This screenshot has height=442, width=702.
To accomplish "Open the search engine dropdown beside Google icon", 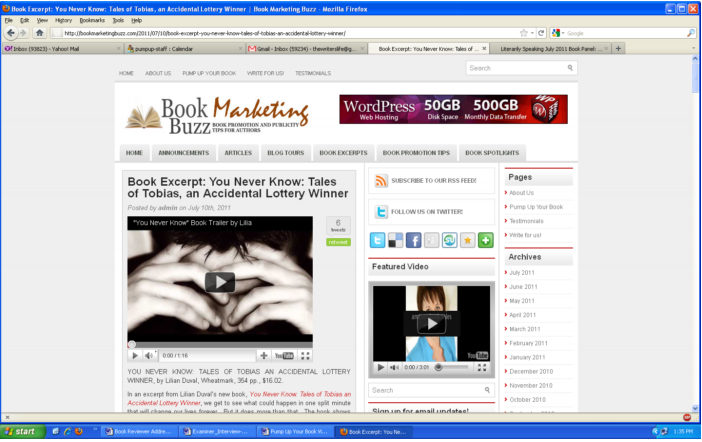I will [563, 33].
